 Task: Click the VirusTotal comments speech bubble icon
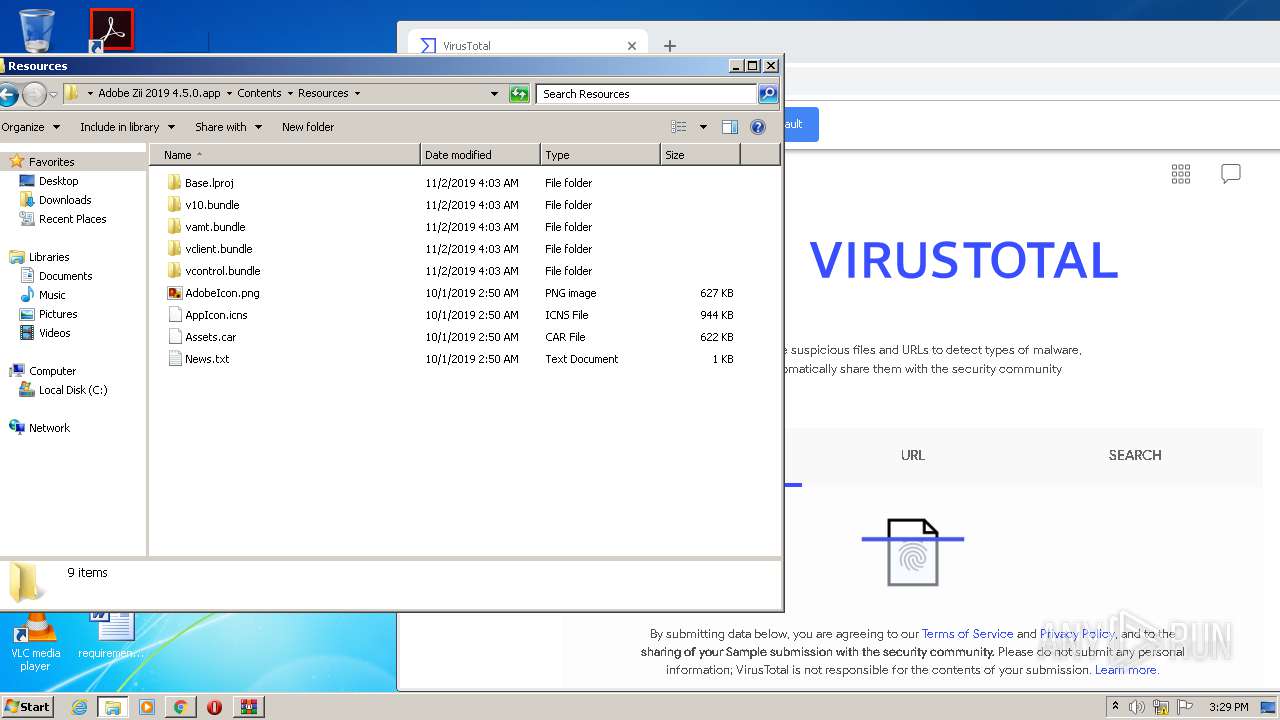click(1231, 174)
